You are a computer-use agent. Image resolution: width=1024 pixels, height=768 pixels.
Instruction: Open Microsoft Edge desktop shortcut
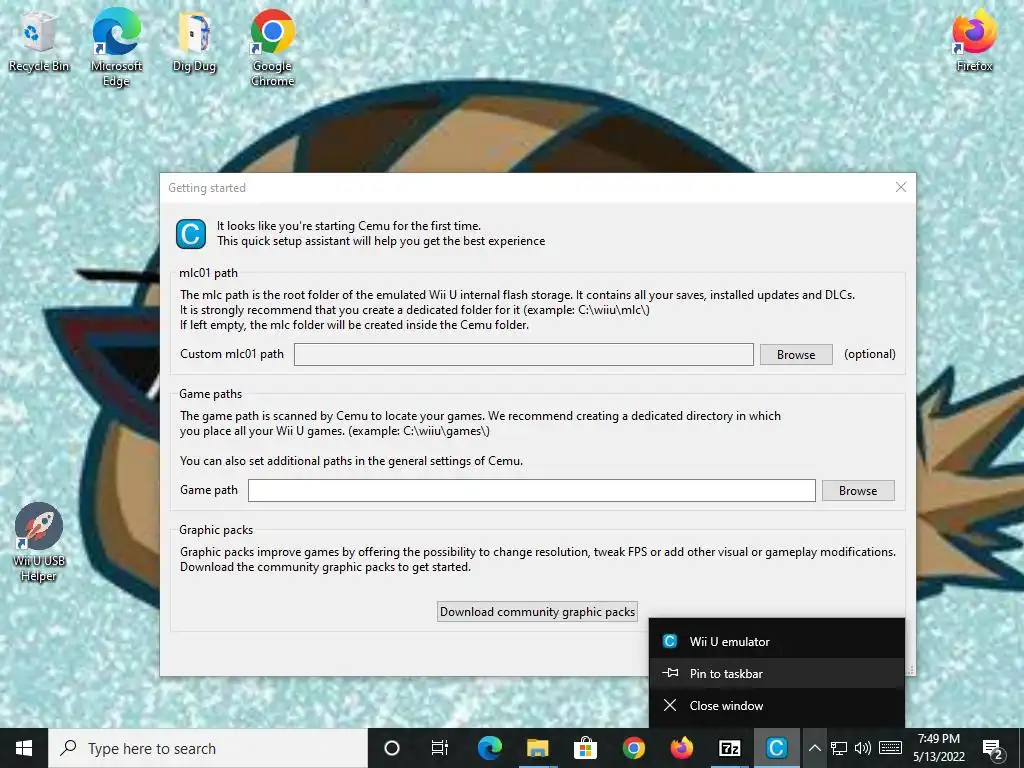click(x=116, y=47)
